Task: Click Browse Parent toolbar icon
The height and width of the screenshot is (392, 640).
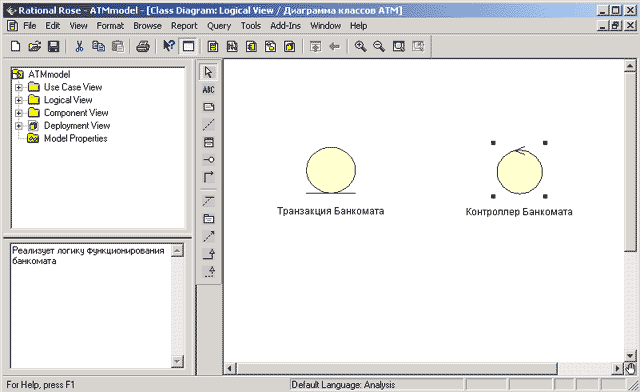Action: pos(315,46)
